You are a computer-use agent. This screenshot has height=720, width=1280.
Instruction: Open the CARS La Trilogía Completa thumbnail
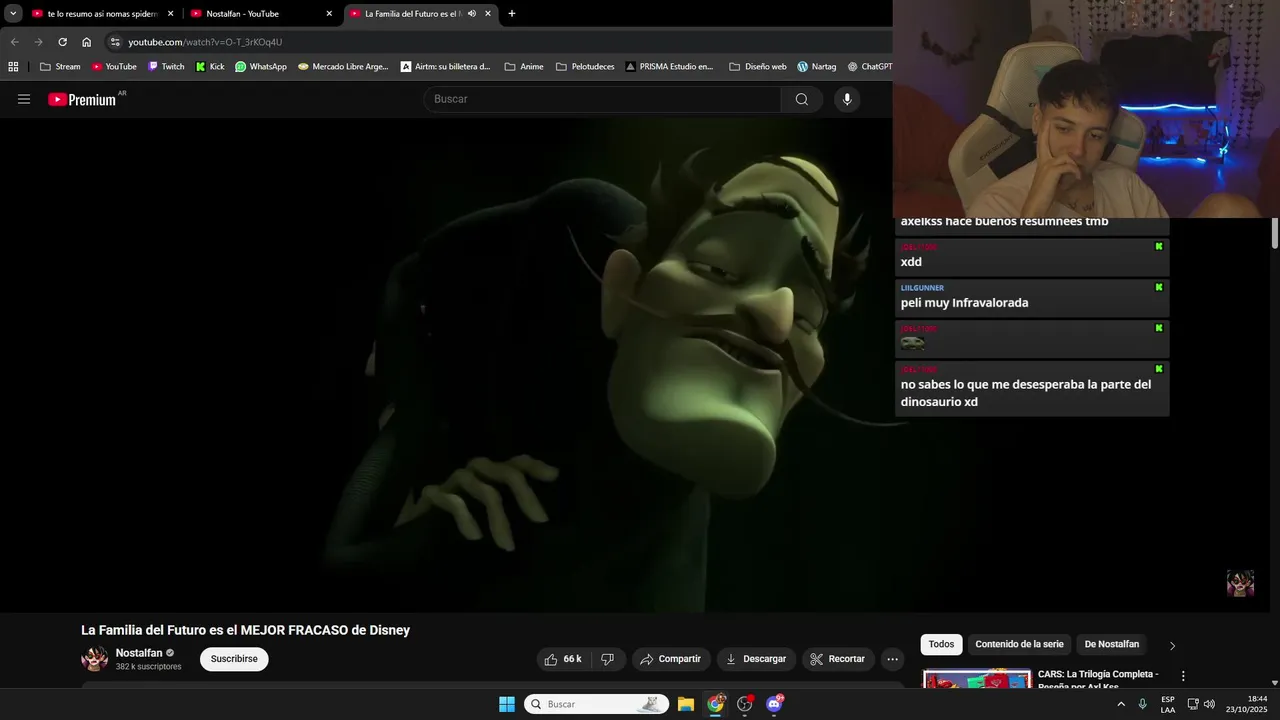point(977,679)
